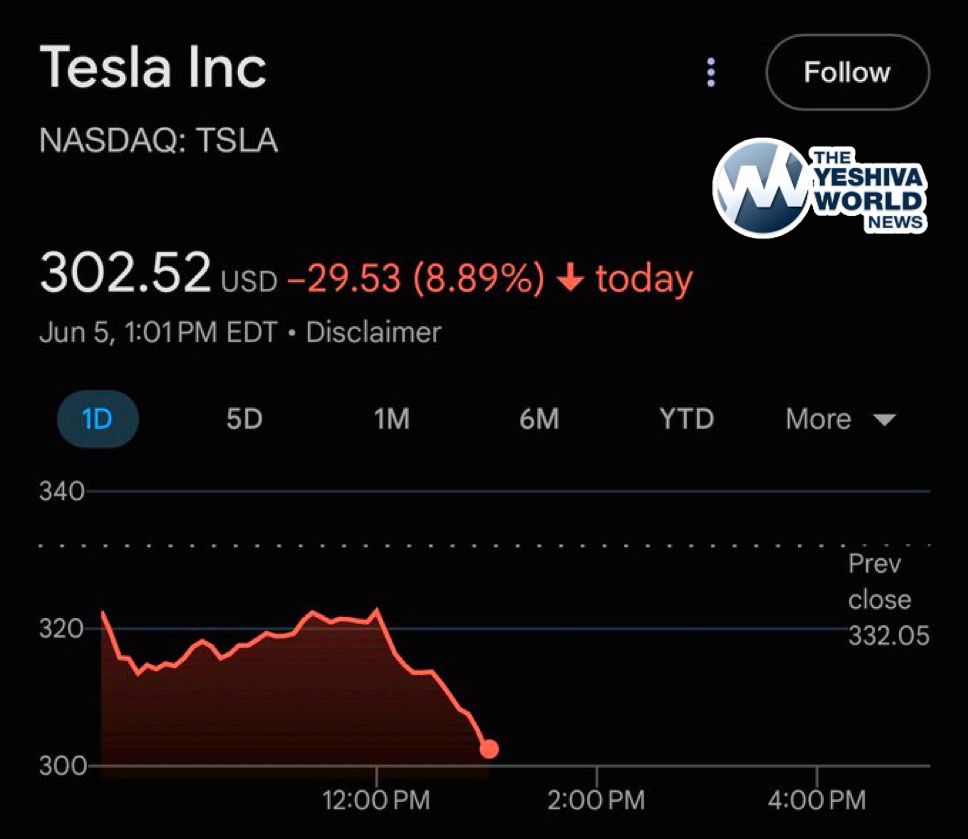
Task: Show the 6M chart range
Action: click(539, 419)
